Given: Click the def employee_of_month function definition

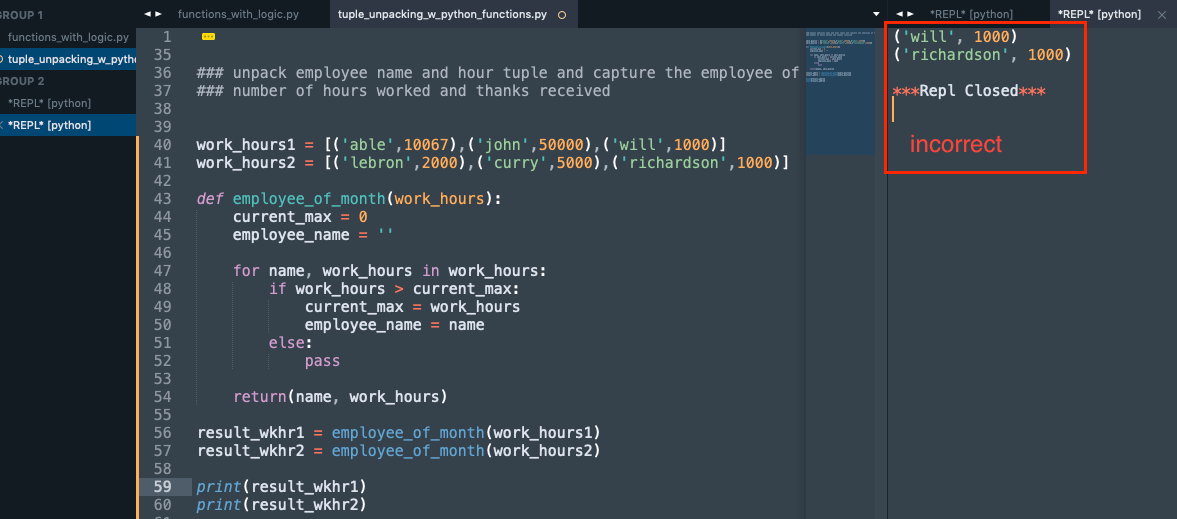Looking at the screenshot, I should 348,198.
